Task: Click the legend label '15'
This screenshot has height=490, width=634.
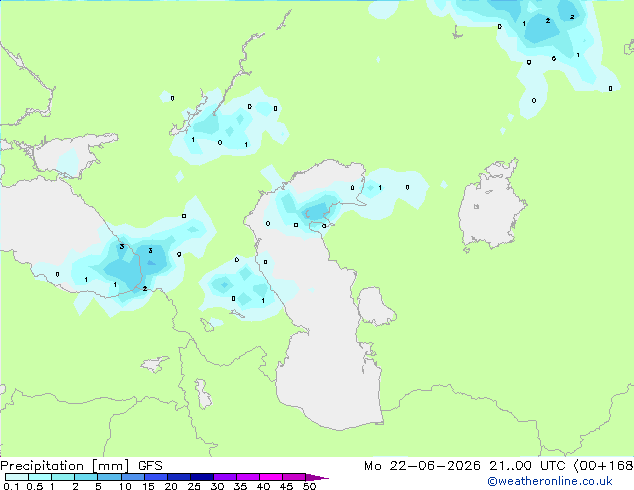Action: 148,486
